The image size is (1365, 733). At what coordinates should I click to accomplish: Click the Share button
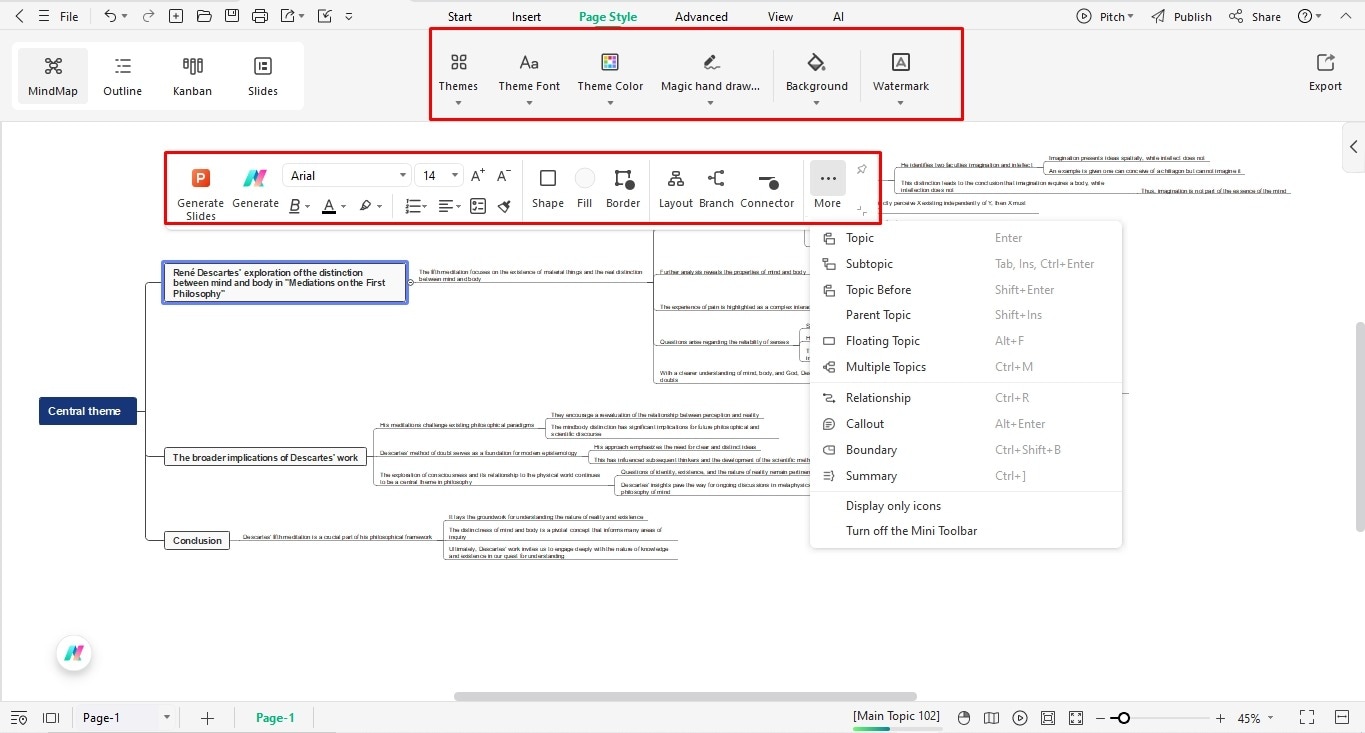click(x=1255, y=16)
